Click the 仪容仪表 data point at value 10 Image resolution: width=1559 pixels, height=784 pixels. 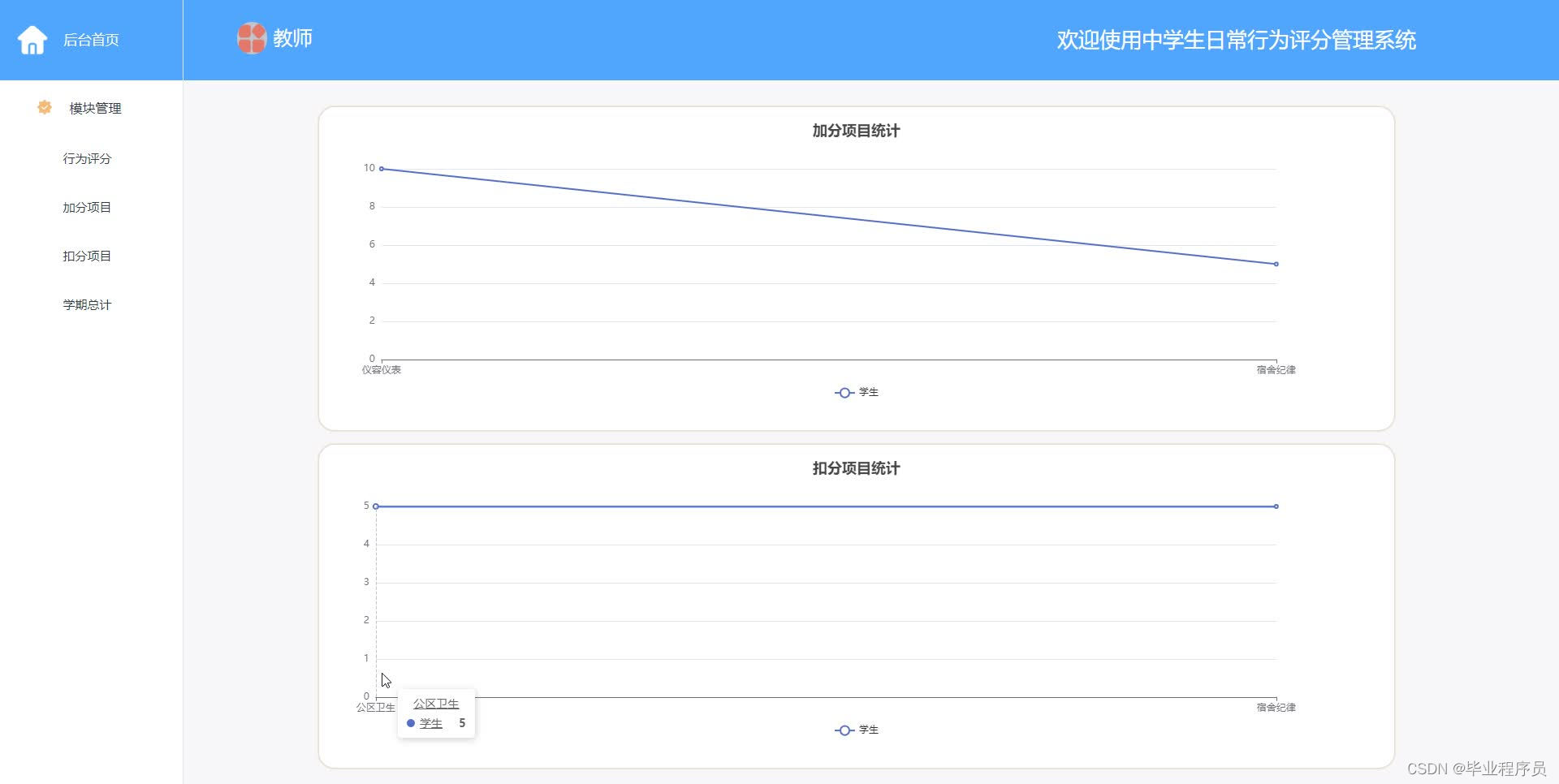pyautogui.click(x=382, y=169)
